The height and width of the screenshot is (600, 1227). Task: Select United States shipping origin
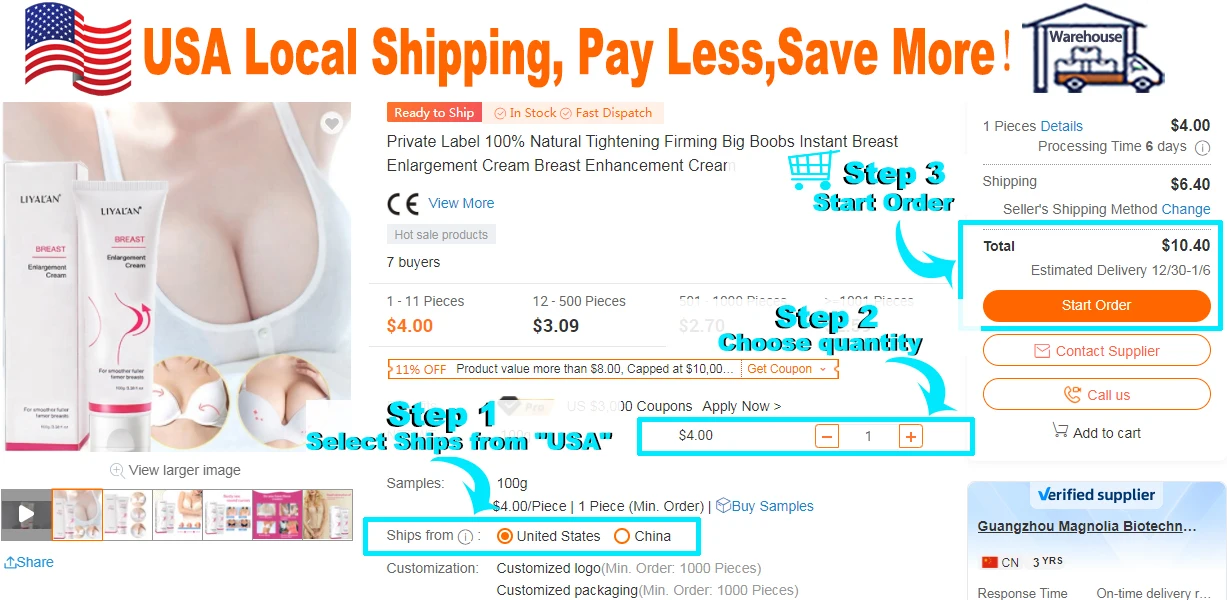pos(506,536)
